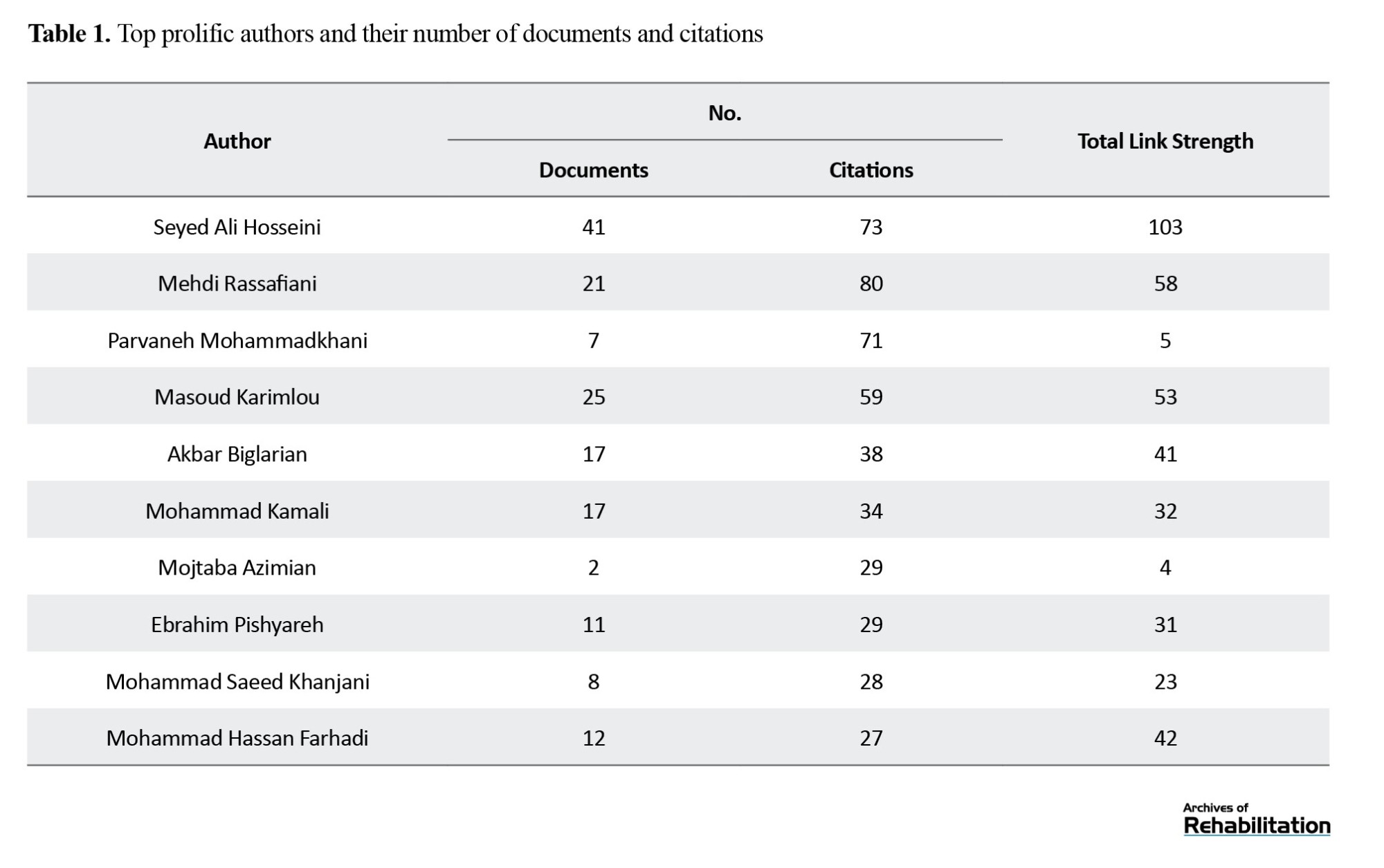1384x868 pixels.
Task: Click the Archives of Rehabilitation logo
Action: tap(1256, 819)
